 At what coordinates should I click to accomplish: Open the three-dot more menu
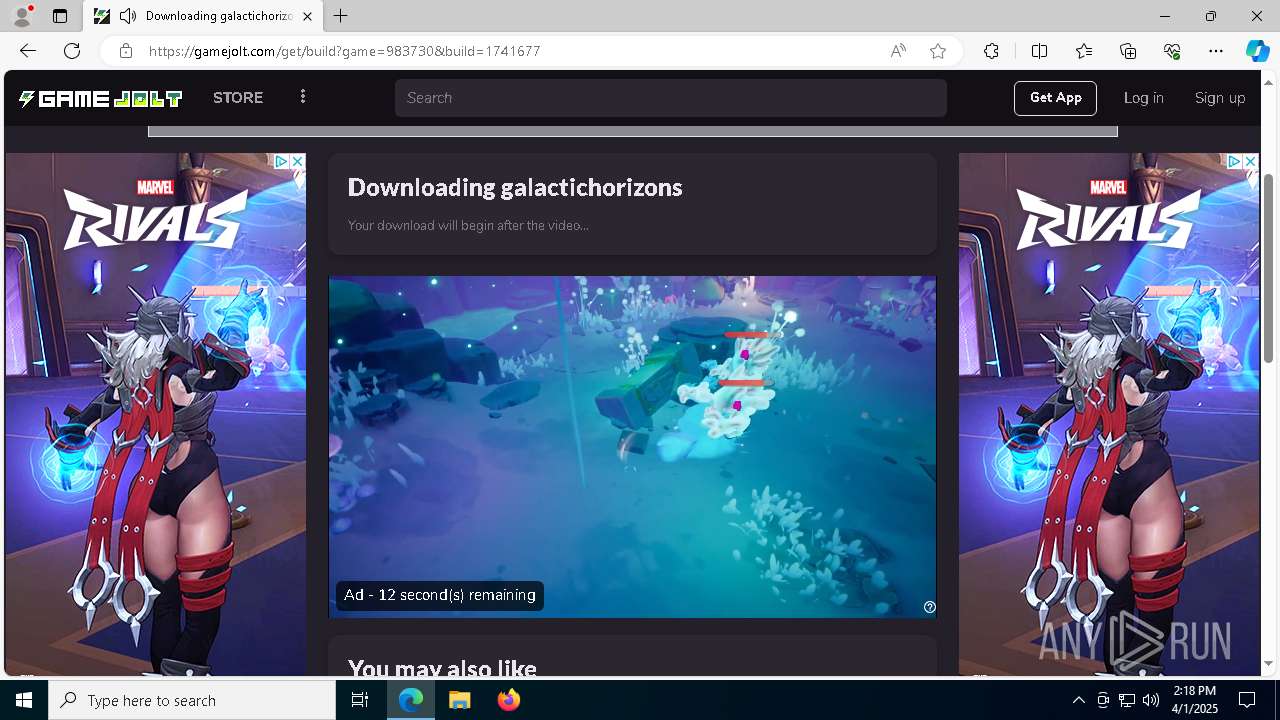click(303, 97)
